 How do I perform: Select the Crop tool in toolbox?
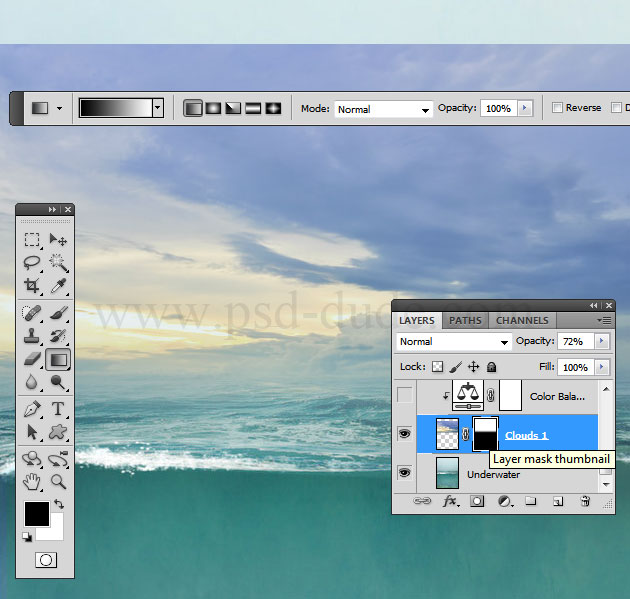click(x=32, y=286)
